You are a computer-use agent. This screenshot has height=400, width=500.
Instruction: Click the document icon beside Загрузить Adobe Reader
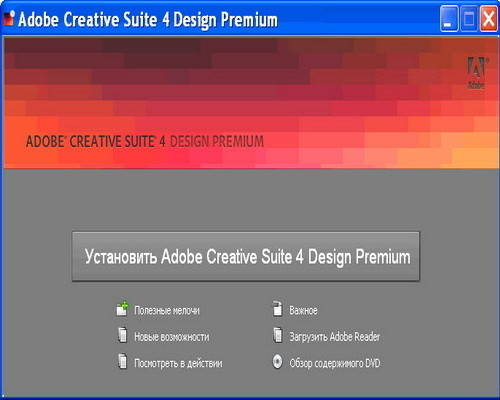tap(277, 335)
